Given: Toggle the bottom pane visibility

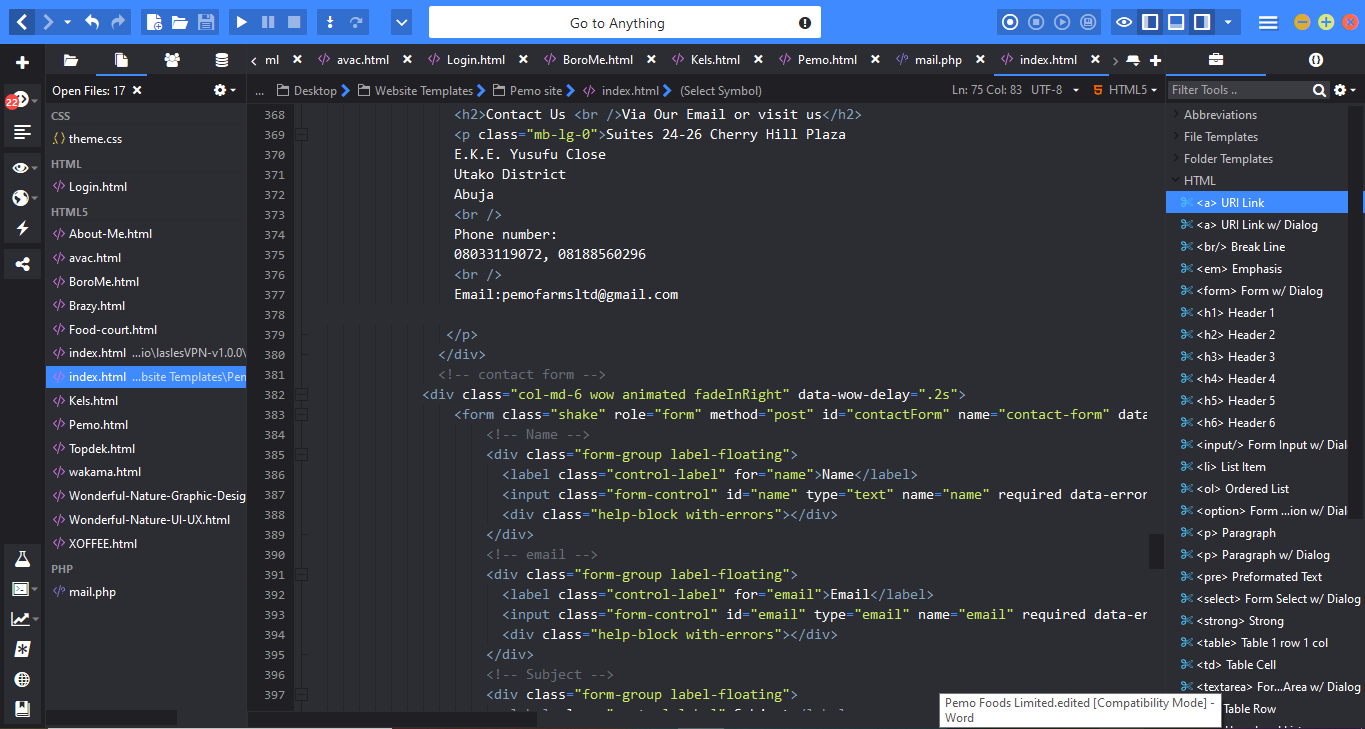Looking at the screenshot, I should (x=1177, y=22).
